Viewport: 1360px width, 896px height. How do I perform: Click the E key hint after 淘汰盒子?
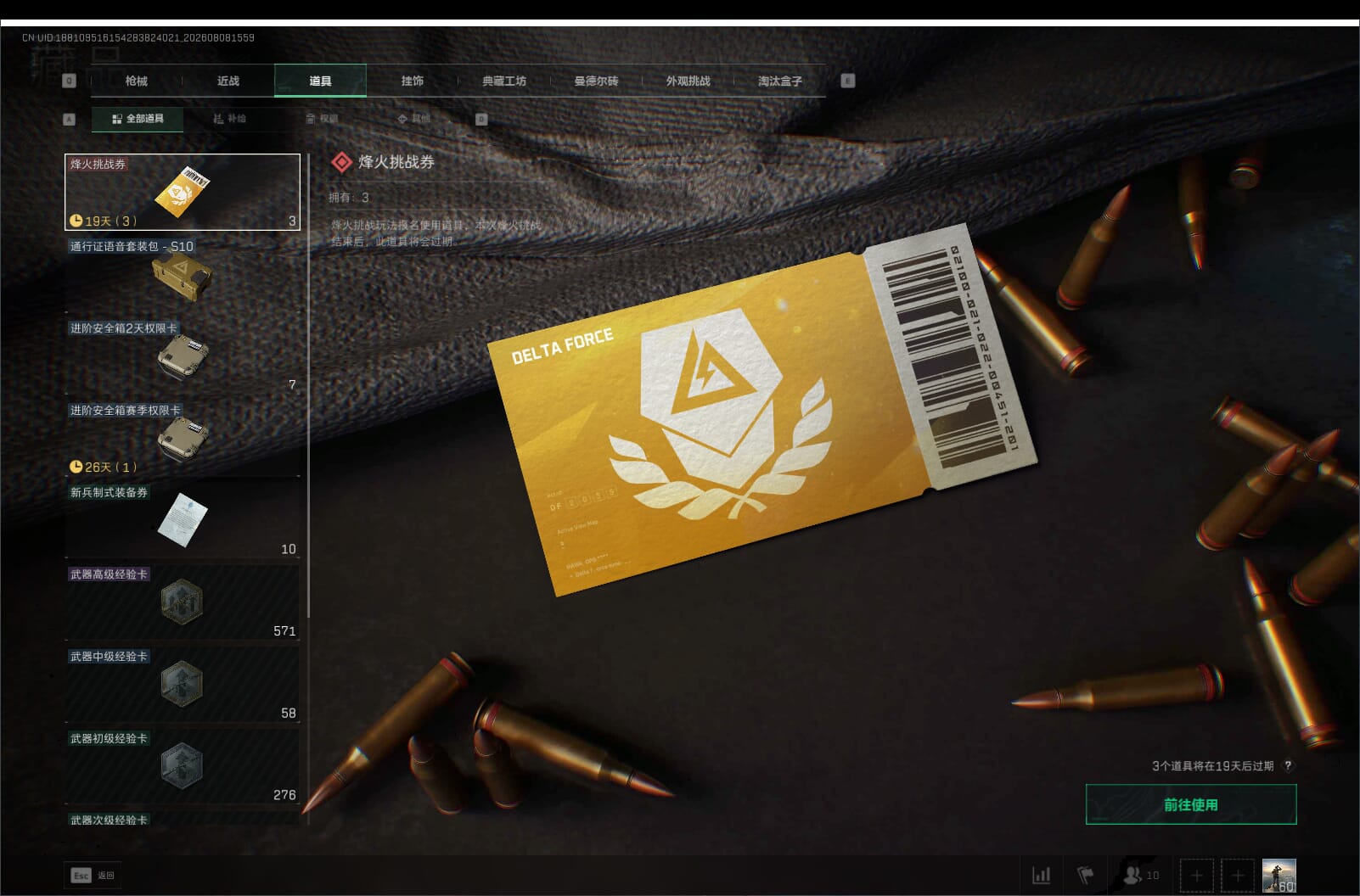[x=847, y=81]
